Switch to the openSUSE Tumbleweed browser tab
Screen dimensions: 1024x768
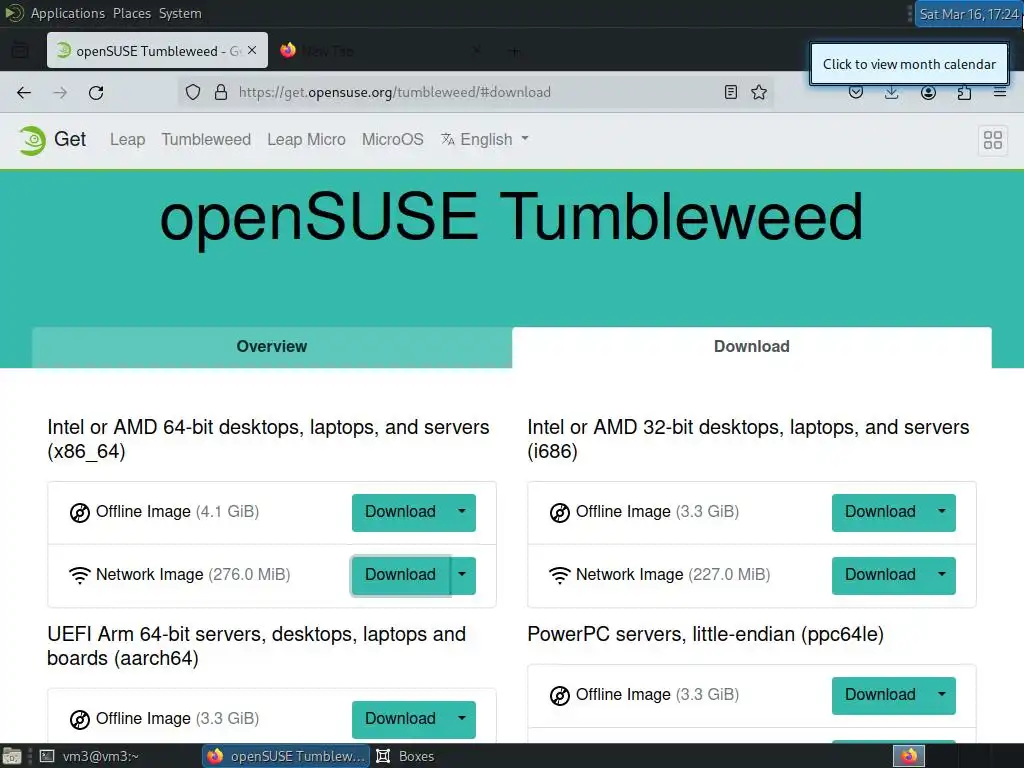pyautogui.click(x=157, y=50)
